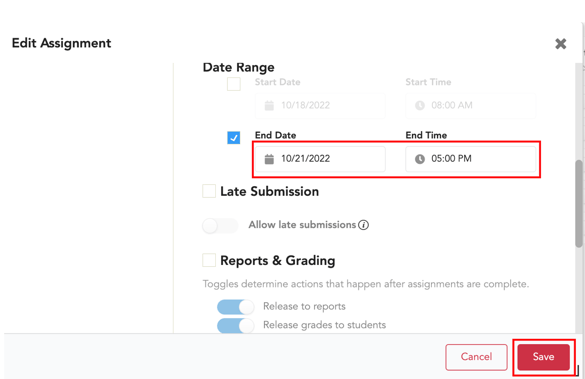The image size is (585, 379).
Task: Click the Start Time clock icon
Action: [420, 106]
